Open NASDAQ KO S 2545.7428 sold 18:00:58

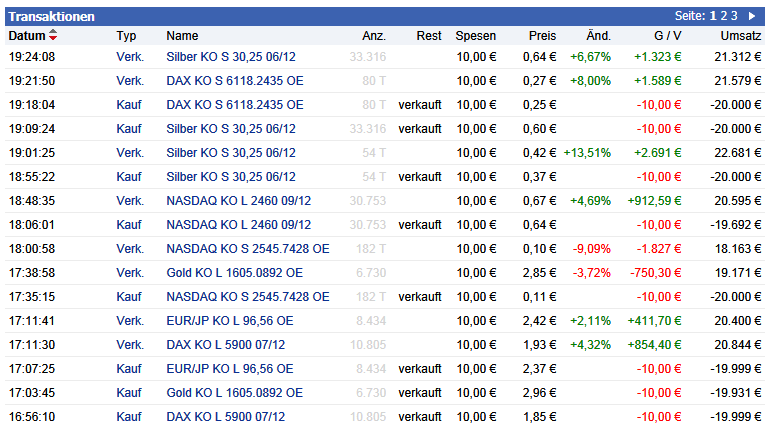248,249
